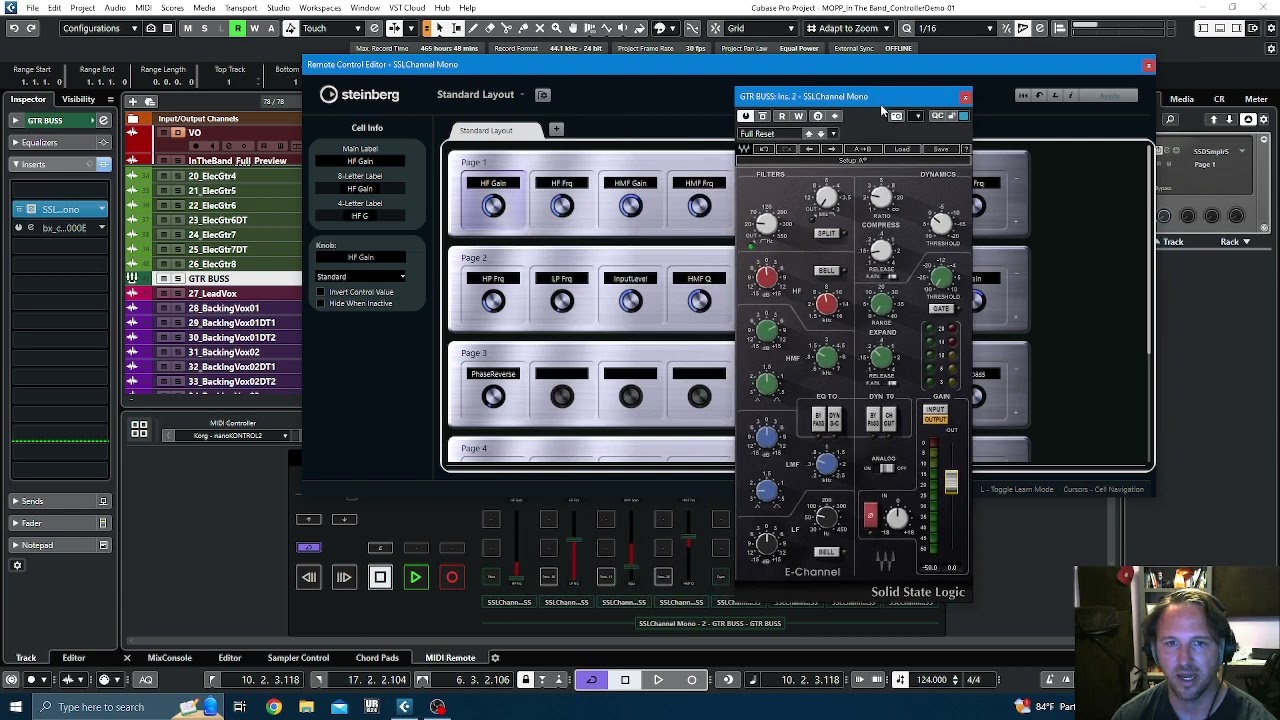This screenshot has height=720, width=1280.
Task: Switch to the Chord Pads tab
Action: [377, 658]
